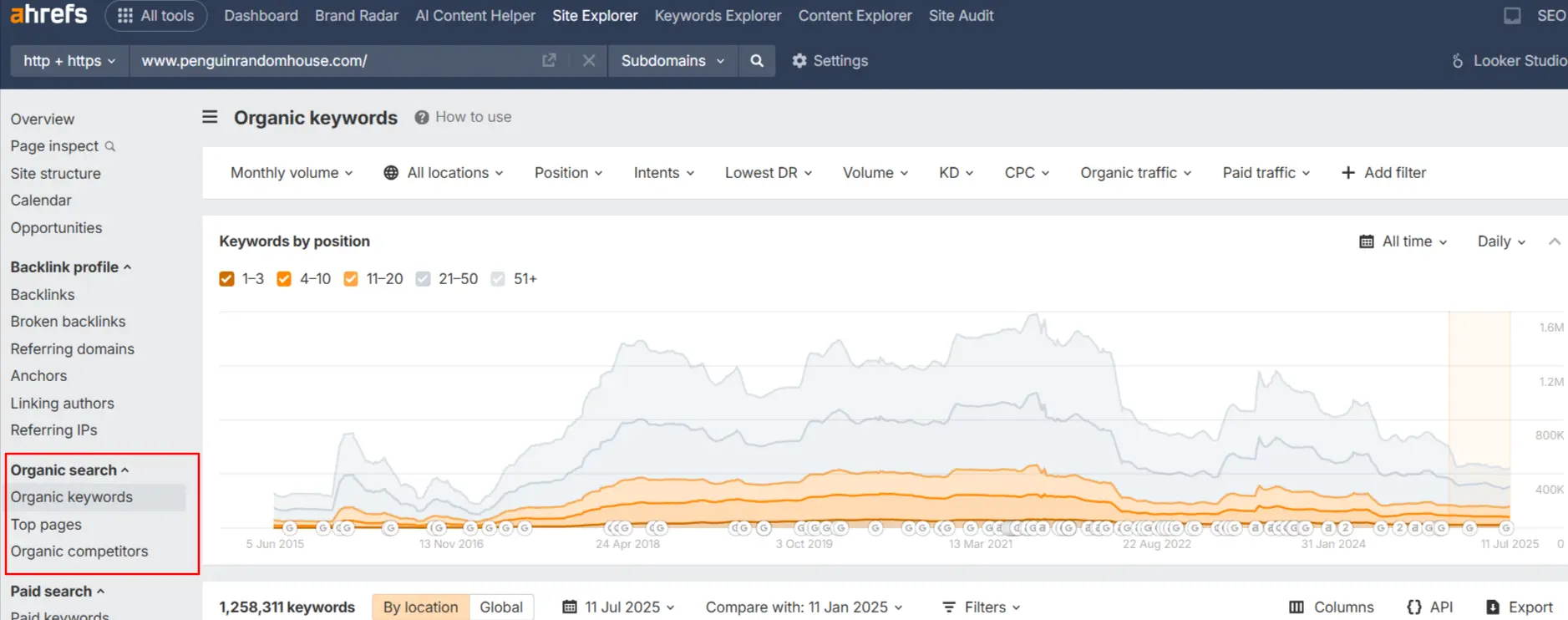This screenshot has width=1568, height=620.
Task: Open the Organic traffic filter dropdown
Action: click(1136, 173)
